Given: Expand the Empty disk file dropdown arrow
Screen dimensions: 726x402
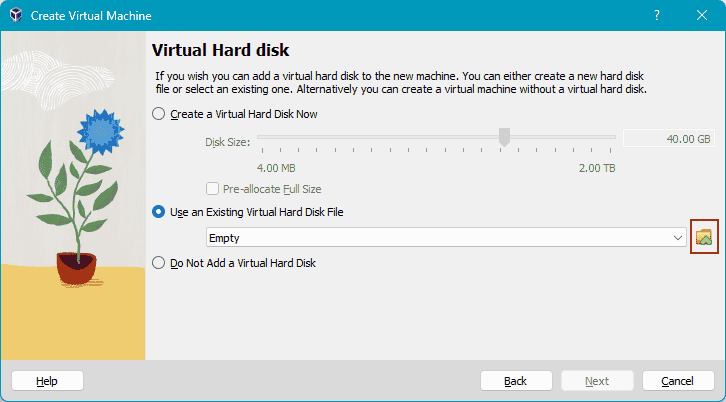Looking at the screenshot, I should [x=677, y=238].
